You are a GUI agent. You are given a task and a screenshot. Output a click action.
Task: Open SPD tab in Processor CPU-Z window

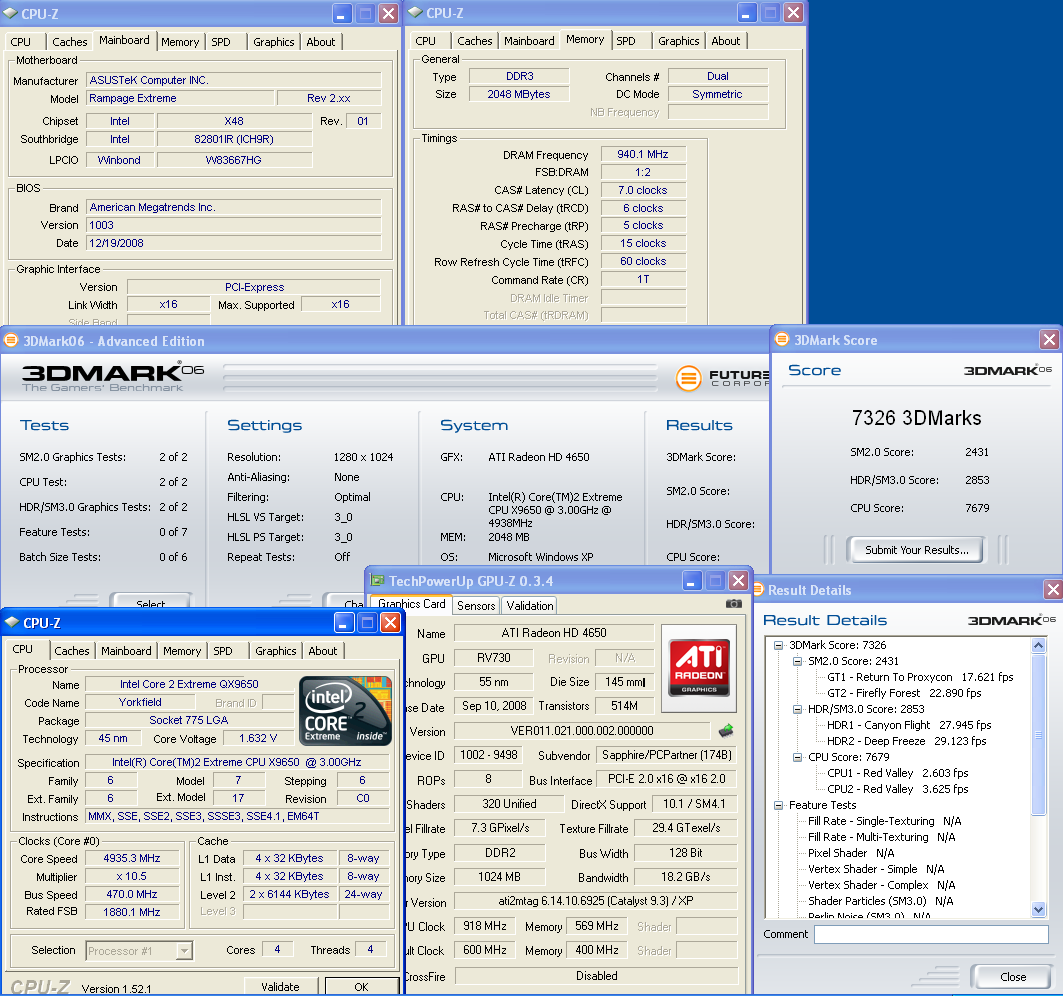click(223, 651)
